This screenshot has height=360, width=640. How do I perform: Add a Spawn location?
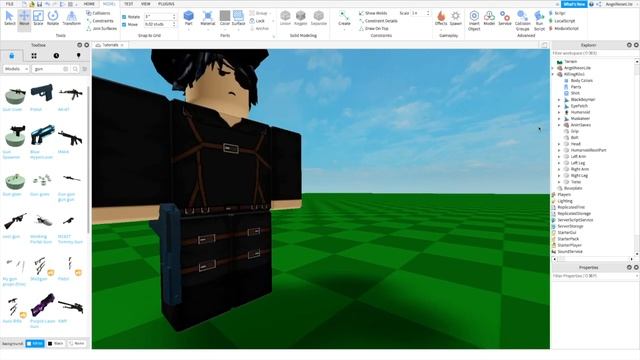pyautogui.click(x=456, y=18)
